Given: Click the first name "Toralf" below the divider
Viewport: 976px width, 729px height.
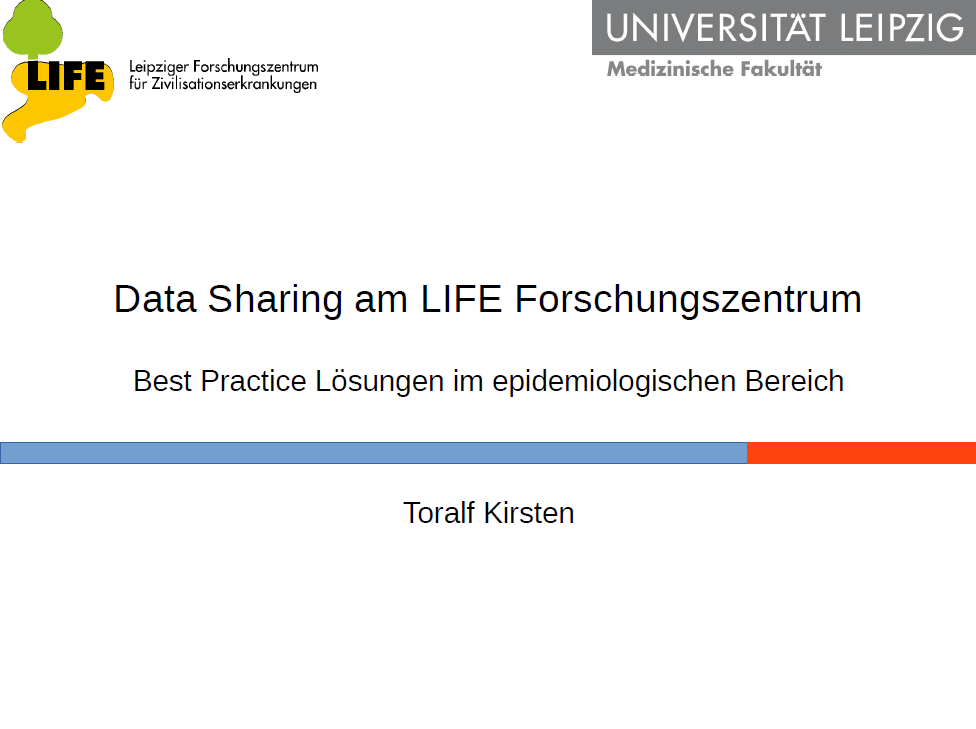Looking at the screenshot, I should tap(439, 513).
